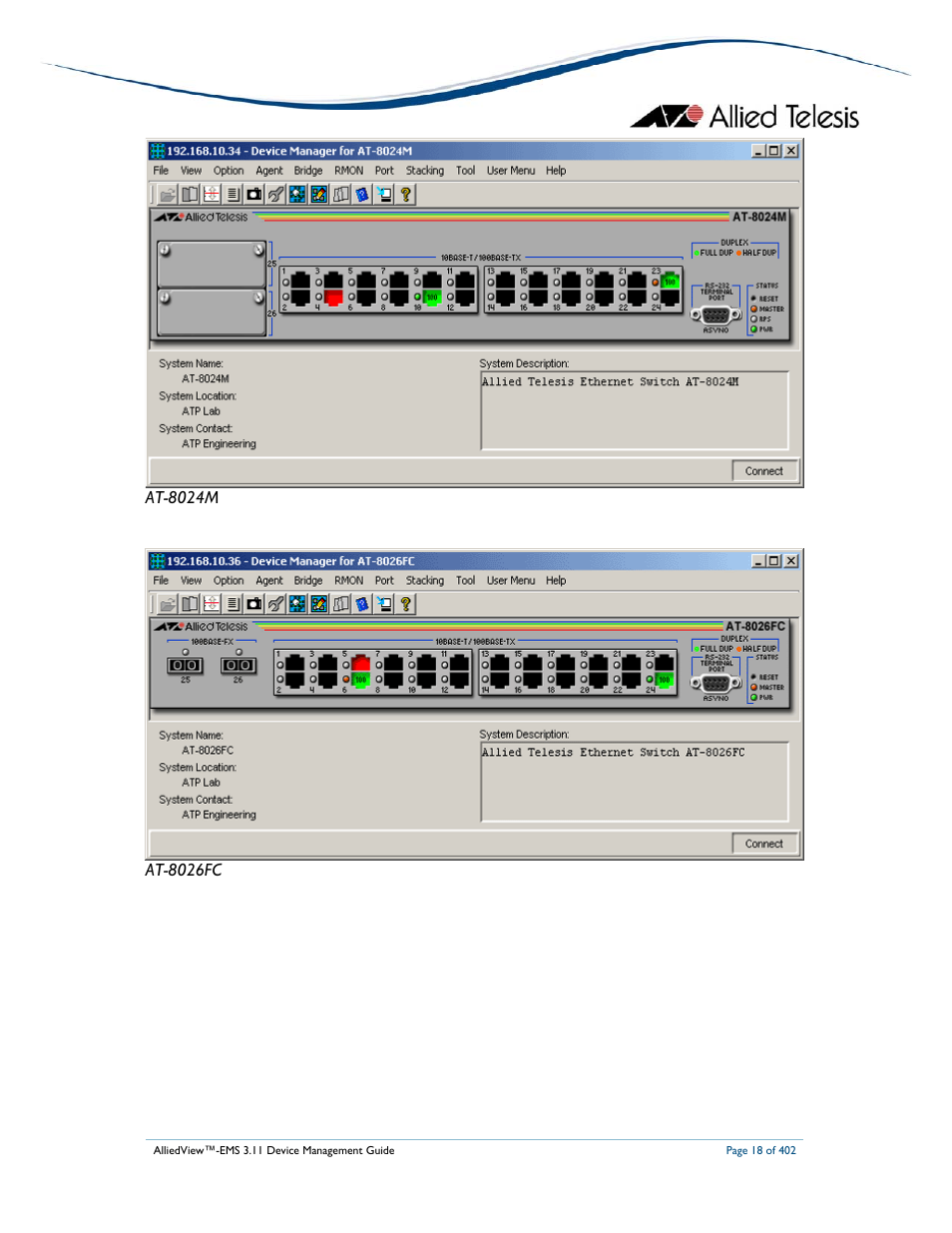Click the RS-232 terminal port on AT-8026FC
952x1233 pixels.
tap(715, 684)
